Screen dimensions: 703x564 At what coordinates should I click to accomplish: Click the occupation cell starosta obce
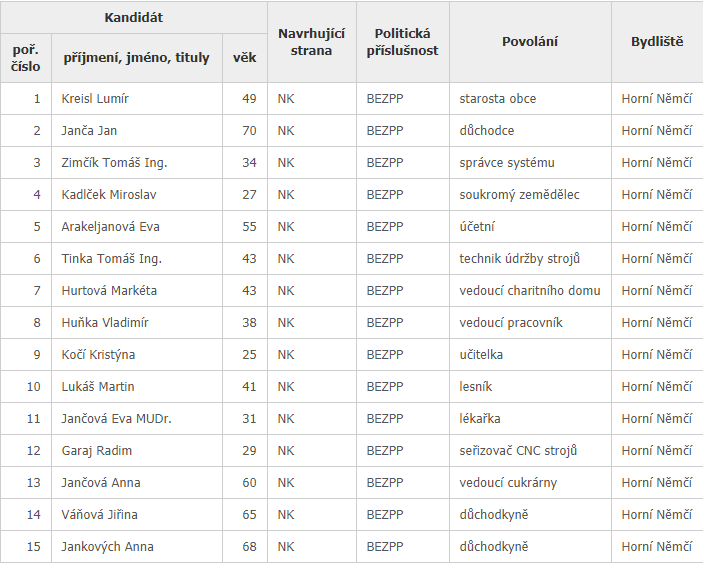pyautogui.click(x=499, y=99)
